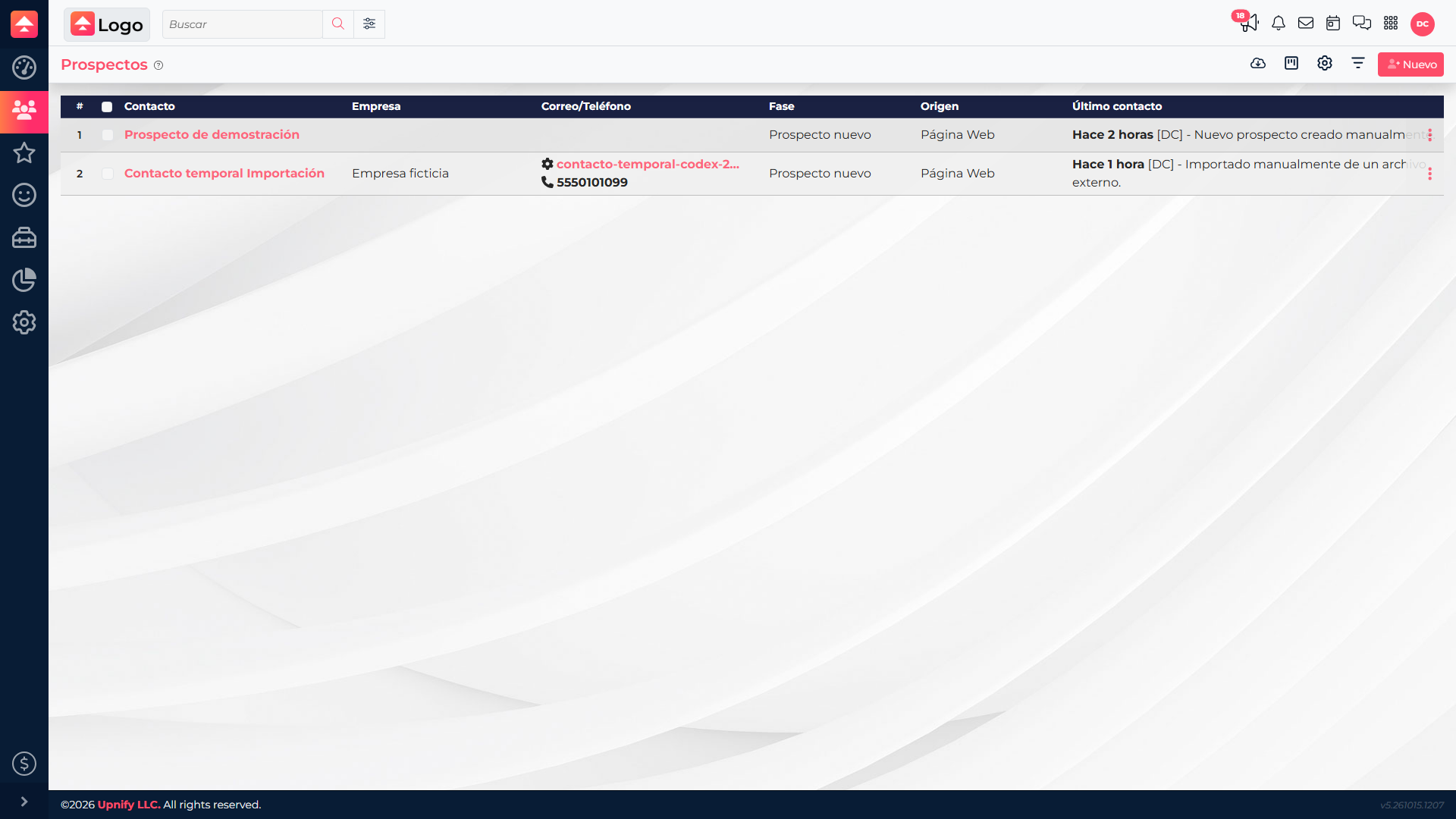
Task: Check the Prospecto de demostración row checkbox
Action: point(108,135)
